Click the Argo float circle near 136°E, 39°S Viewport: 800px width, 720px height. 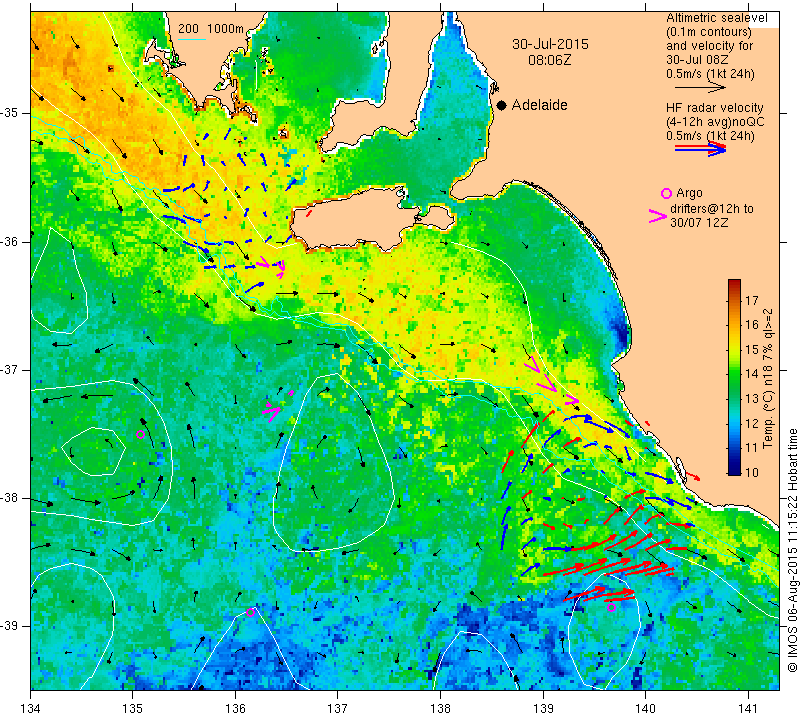(x=250, y=612)
